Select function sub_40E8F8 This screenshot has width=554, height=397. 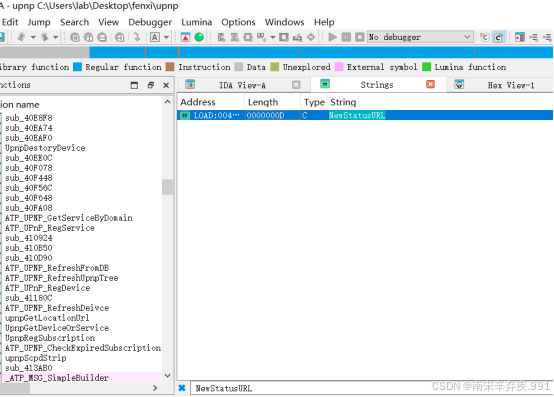coord(29,118)
